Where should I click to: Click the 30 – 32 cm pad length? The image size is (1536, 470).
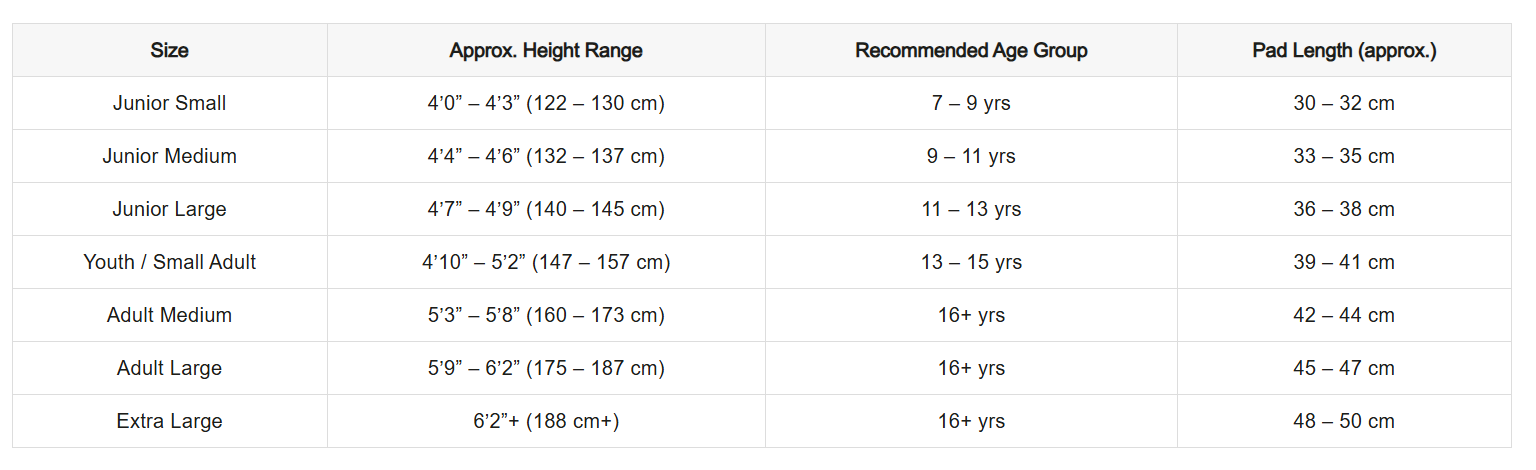(x=1344, y=103)
